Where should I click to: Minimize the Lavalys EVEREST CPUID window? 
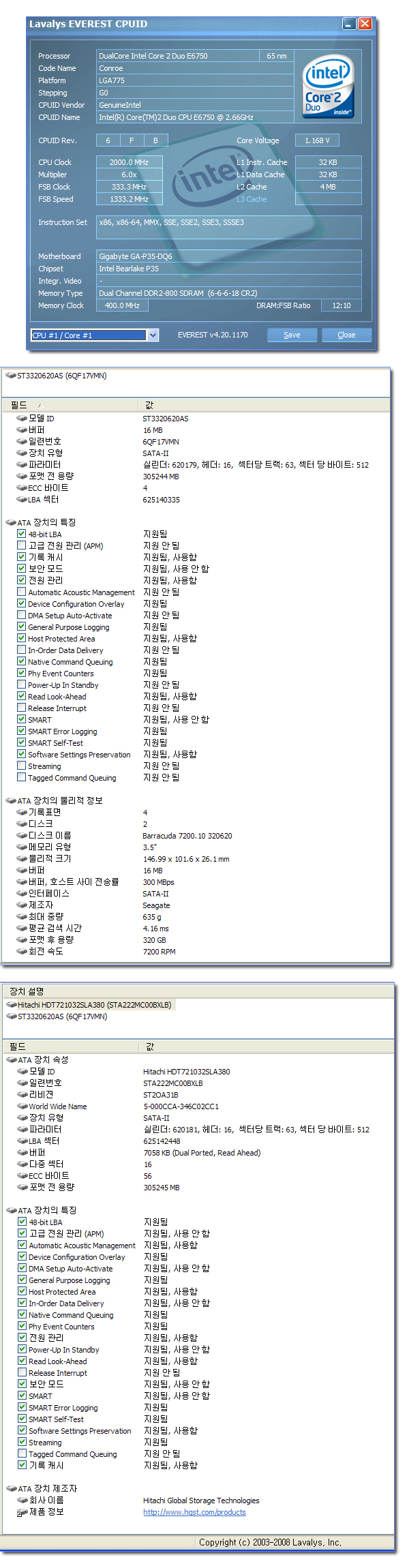(x=349, y=24)
